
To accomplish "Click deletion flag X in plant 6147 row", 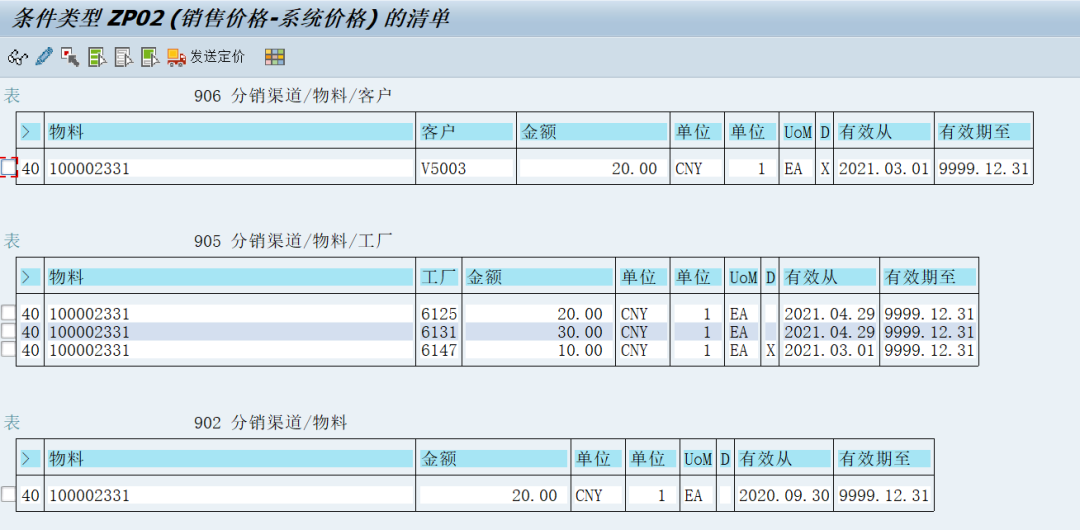I will 771,350.
